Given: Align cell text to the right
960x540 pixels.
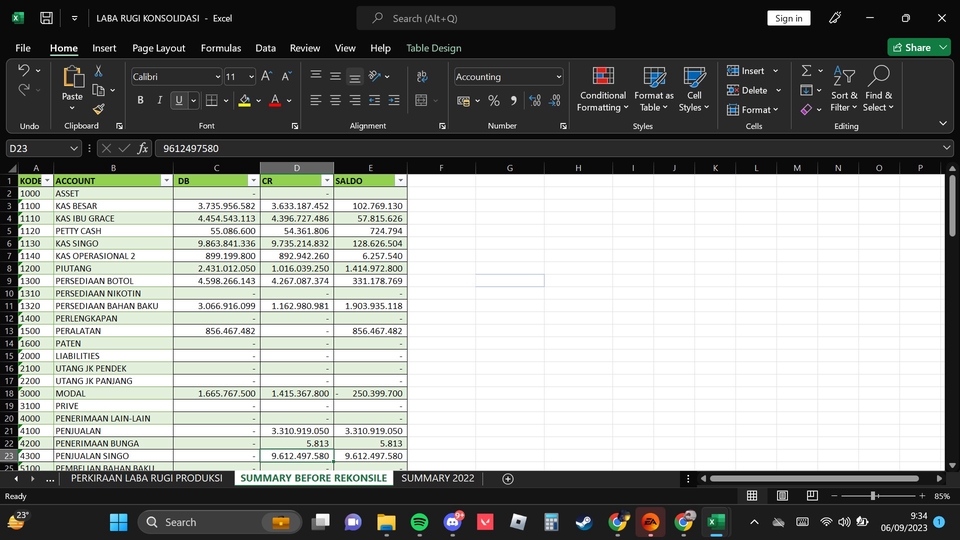Looking at the screenshot, I should click(354, 100).
